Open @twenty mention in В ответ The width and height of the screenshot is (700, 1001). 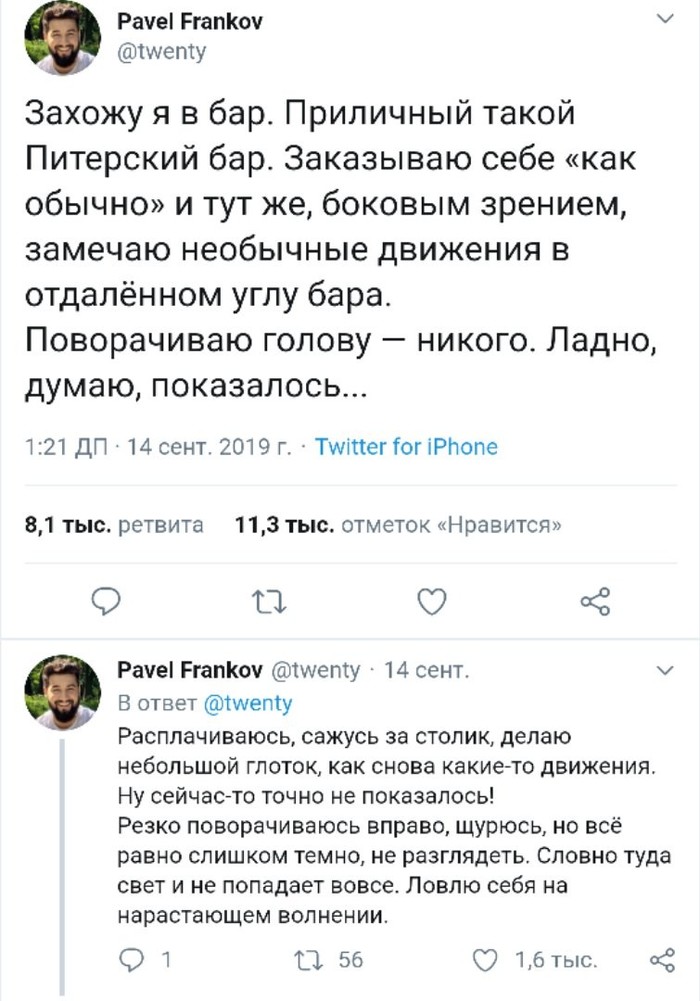tap(248, 703)
